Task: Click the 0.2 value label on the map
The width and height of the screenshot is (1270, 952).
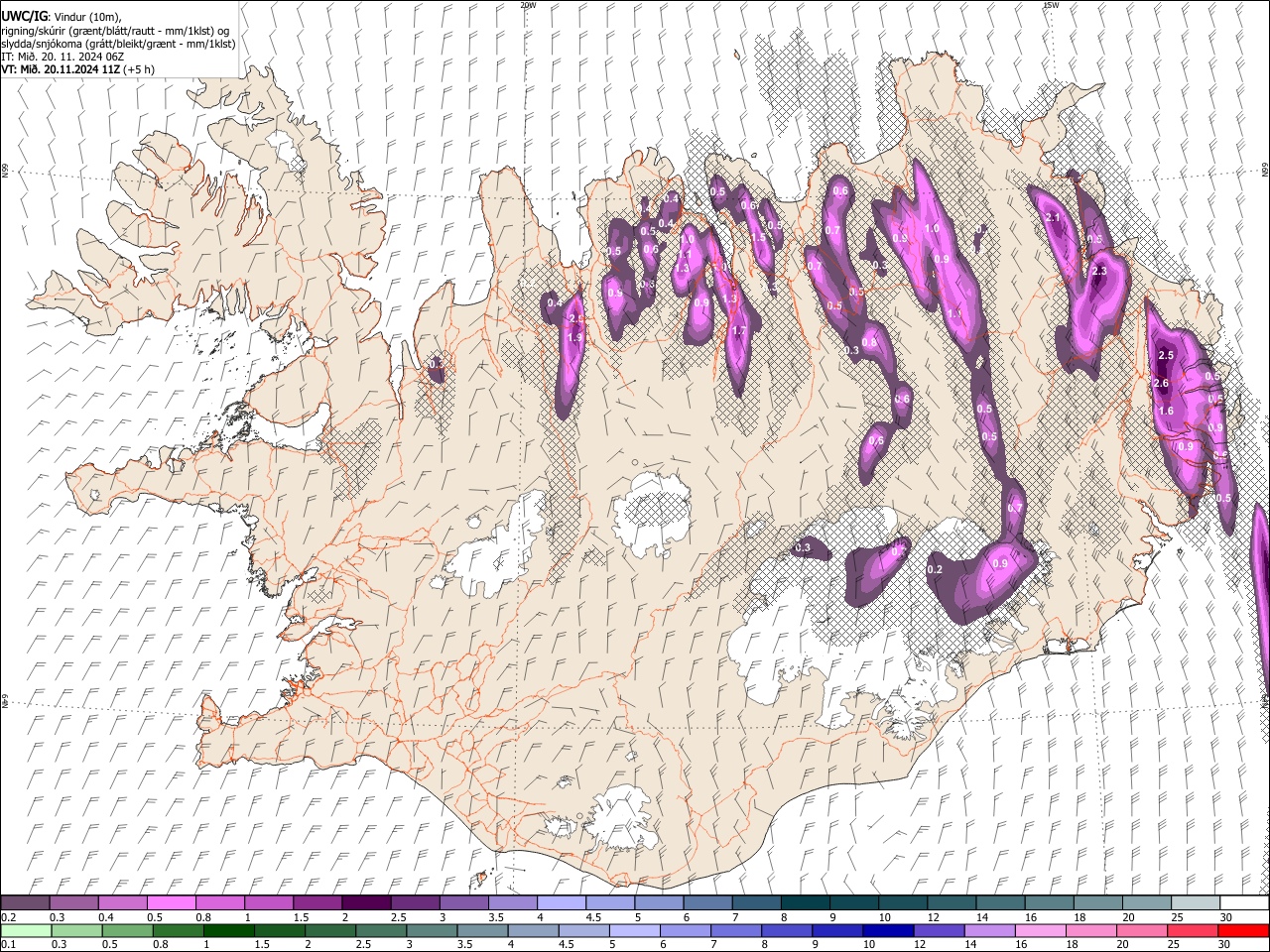Action: pyautogui.click(x=935, y=570)
